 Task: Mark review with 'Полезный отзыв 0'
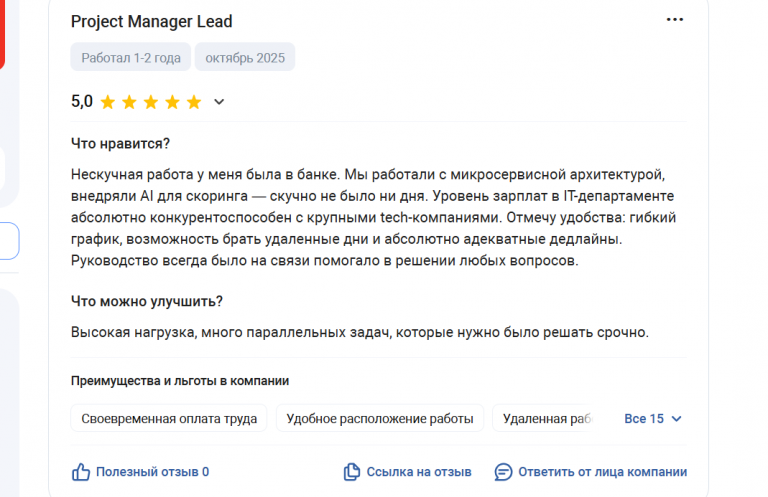pos(152,472)
